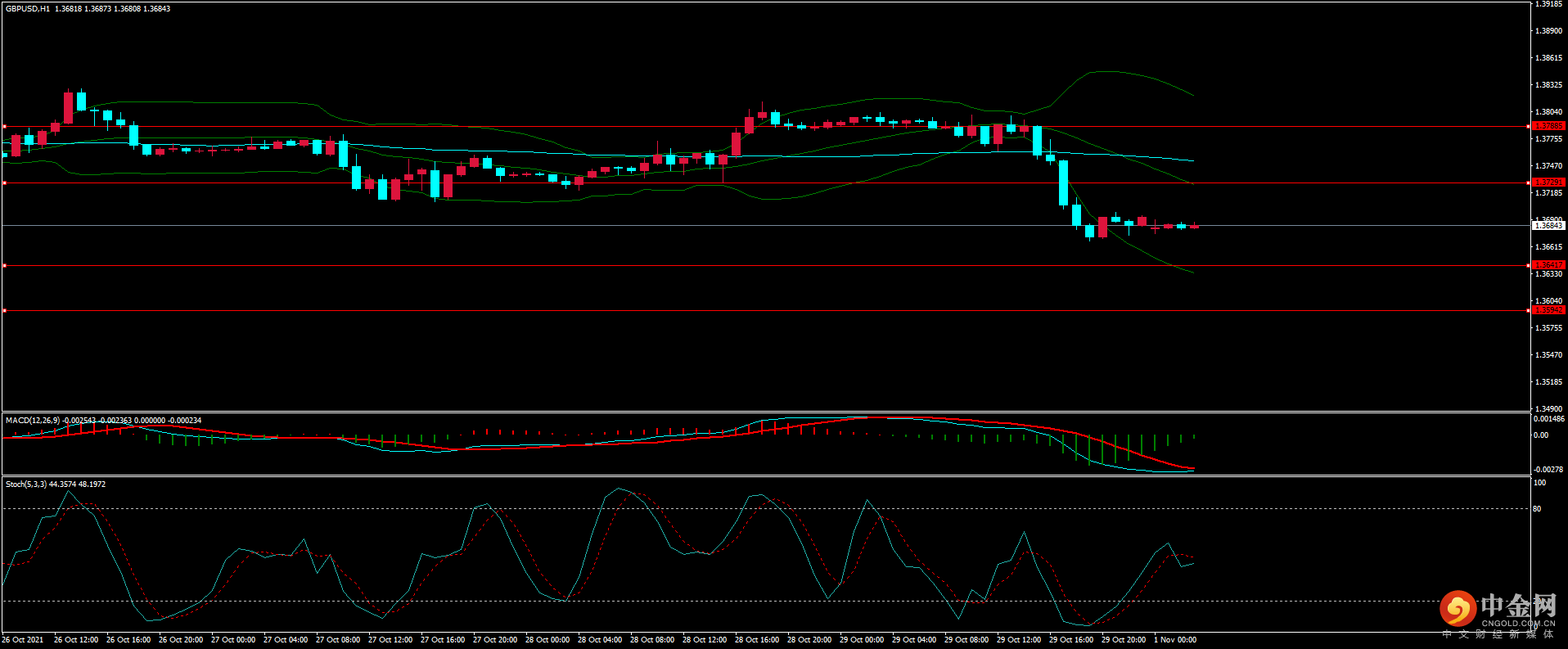Click the 1.37470 price scale value
The image size is (1568, 649).
[x=1548, y=166]
